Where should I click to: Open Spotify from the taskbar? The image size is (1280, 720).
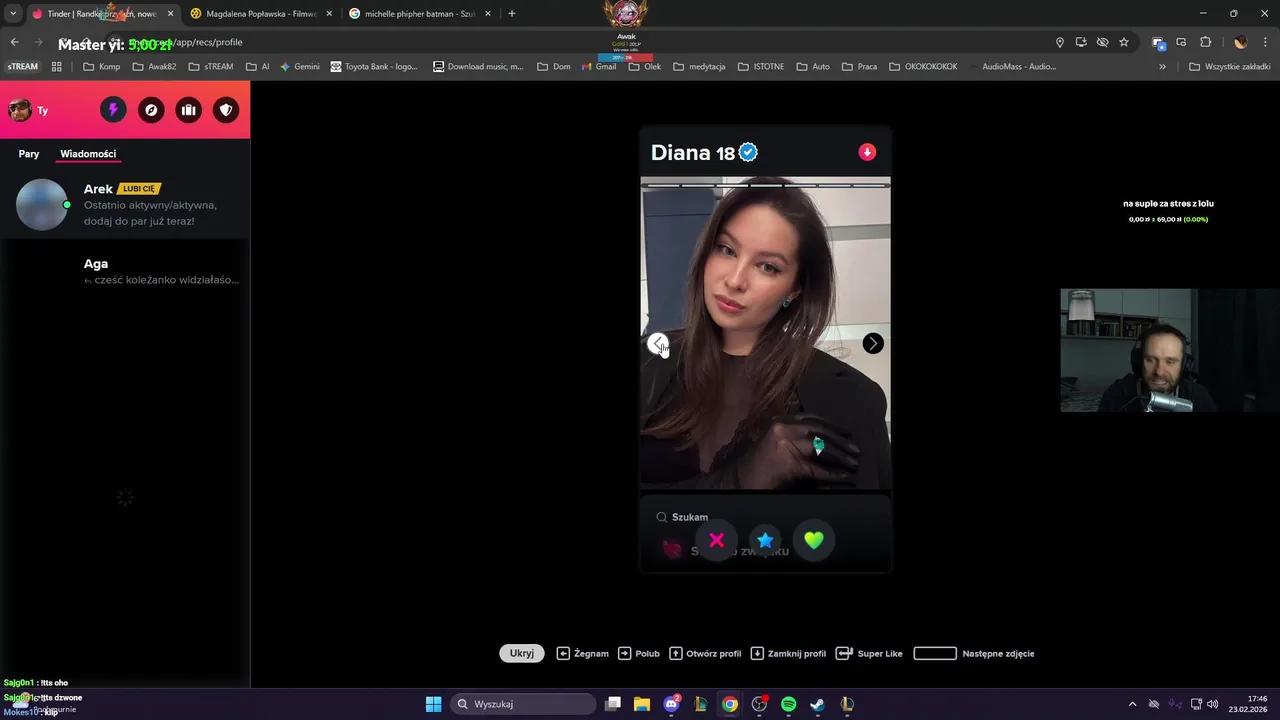click(x=788, y=704)
